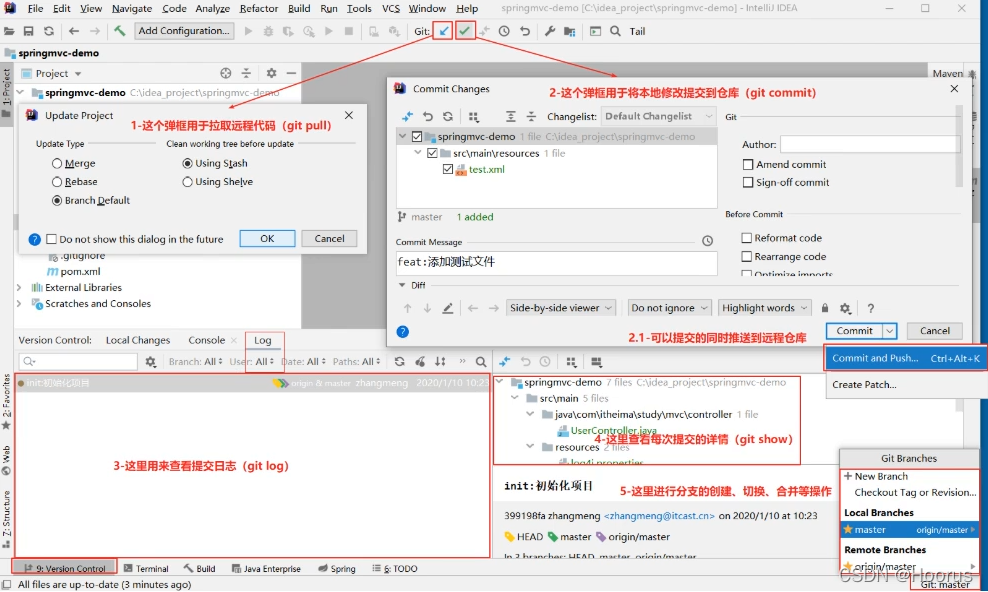The width and height of the screenshot is (988, 592).
Task: Click Refresh icon in Commit Changes toolbar
Action: pos(448,117)
